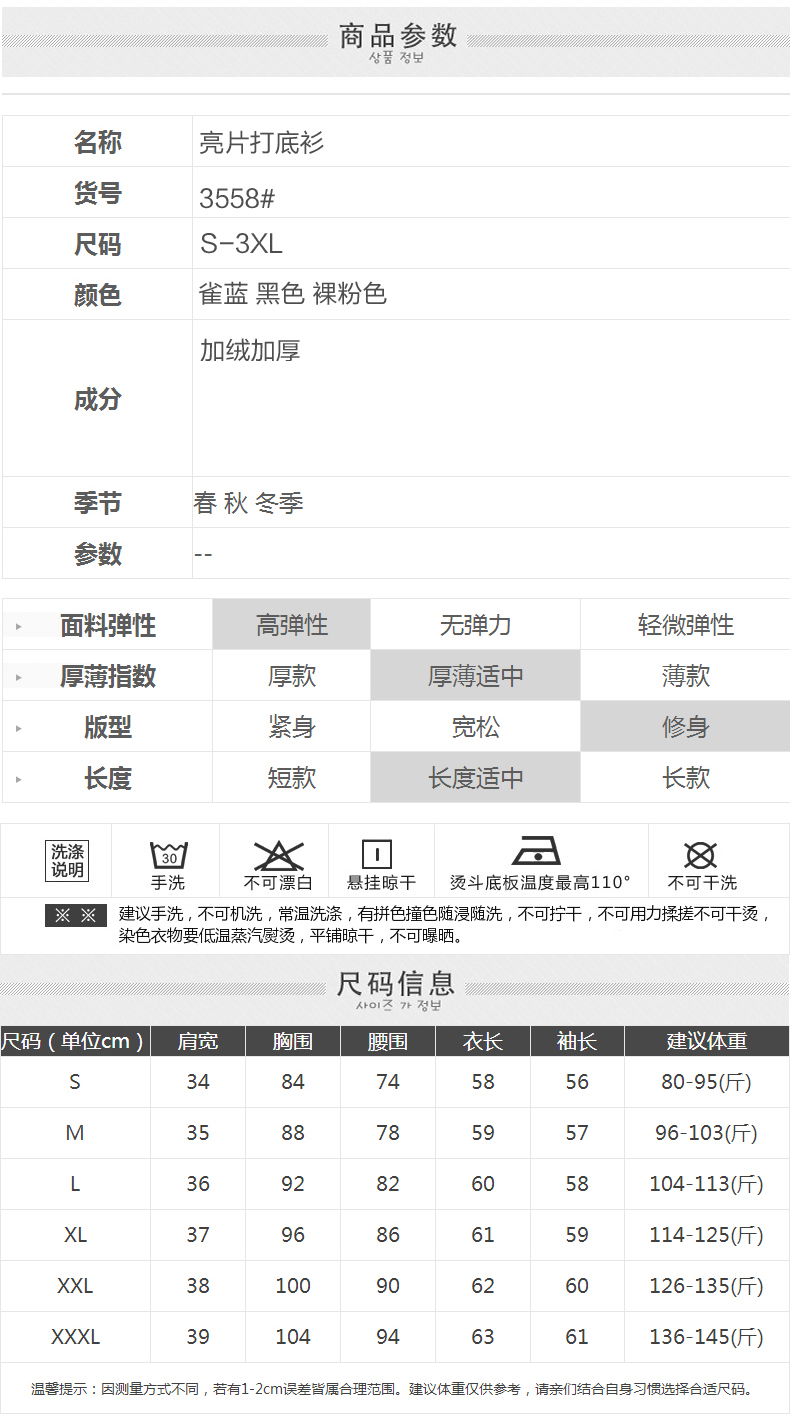This screenshot has height=1417, width=790.
Task: Click the XXL size row label
Action: pos(75,1286)
